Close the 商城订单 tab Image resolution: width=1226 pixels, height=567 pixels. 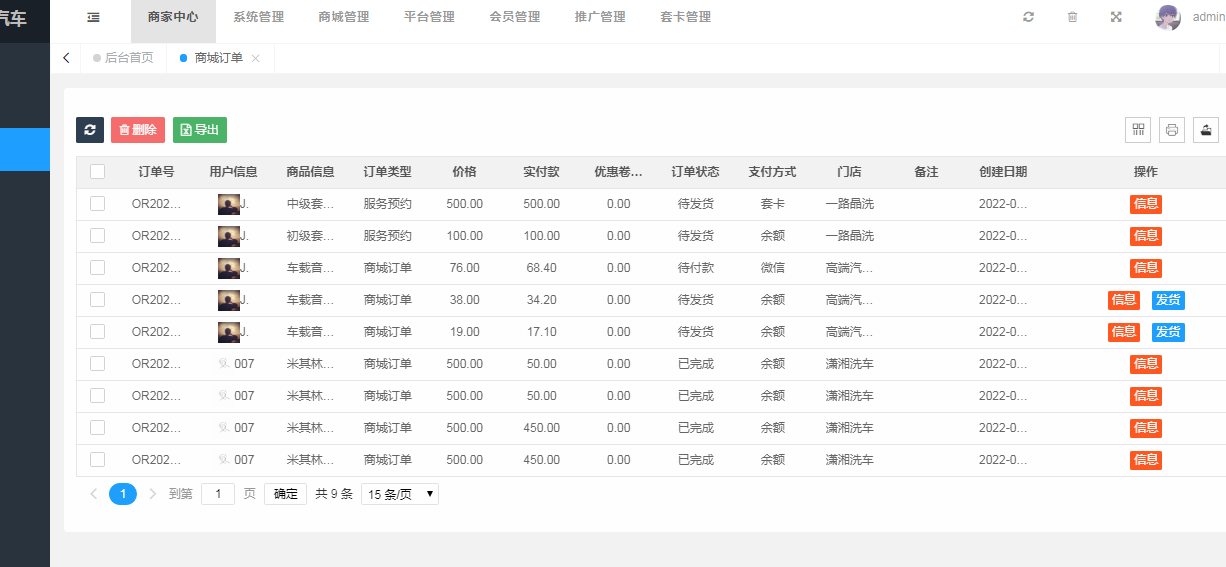[255, 58]
